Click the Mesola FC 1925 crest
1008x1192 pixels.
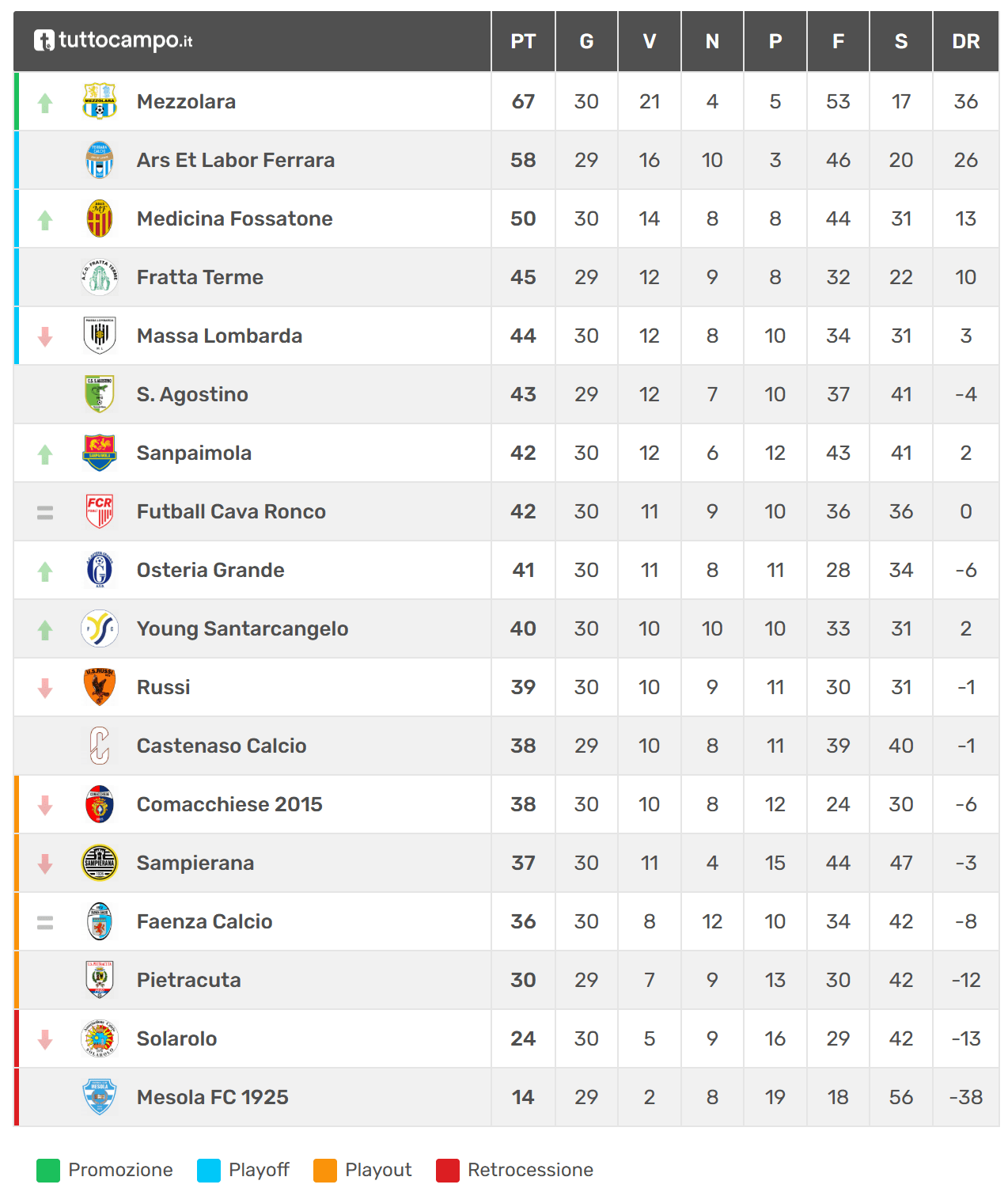pos(100,1097)
